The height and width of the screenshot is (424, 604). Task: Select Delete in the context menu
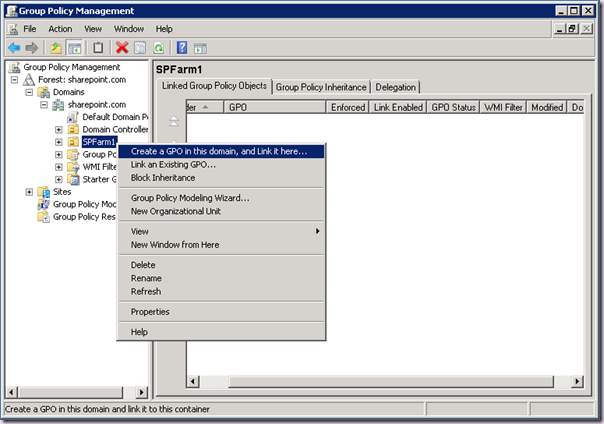pyautogui.click(x=221, y=265)
